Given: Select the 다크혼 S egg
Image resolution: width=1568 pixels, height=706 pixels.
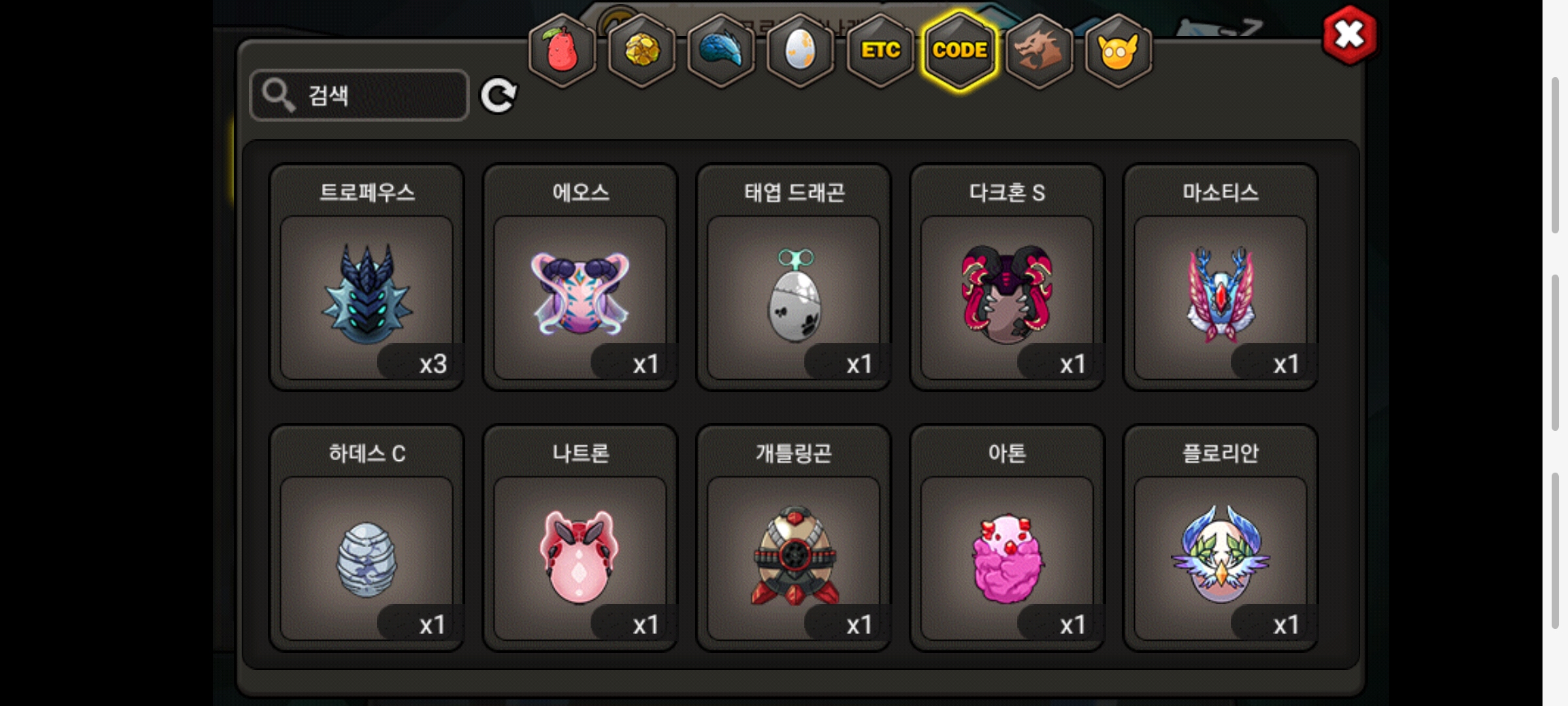Looking at the screenshot, I should tap(1007, 277).
